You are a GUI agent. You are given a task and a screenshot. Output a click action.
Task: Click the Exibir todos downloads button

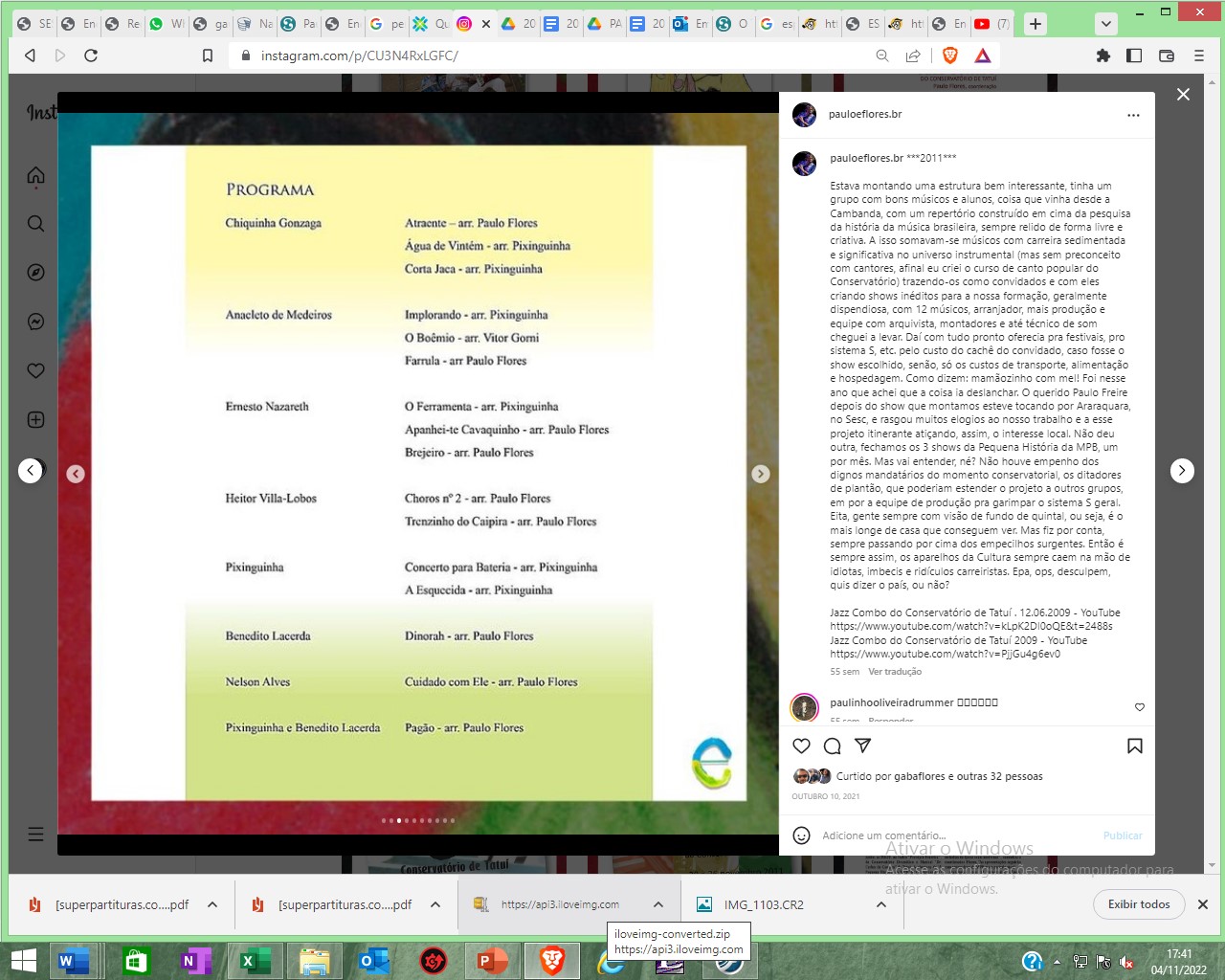[x=1139, y=904]
